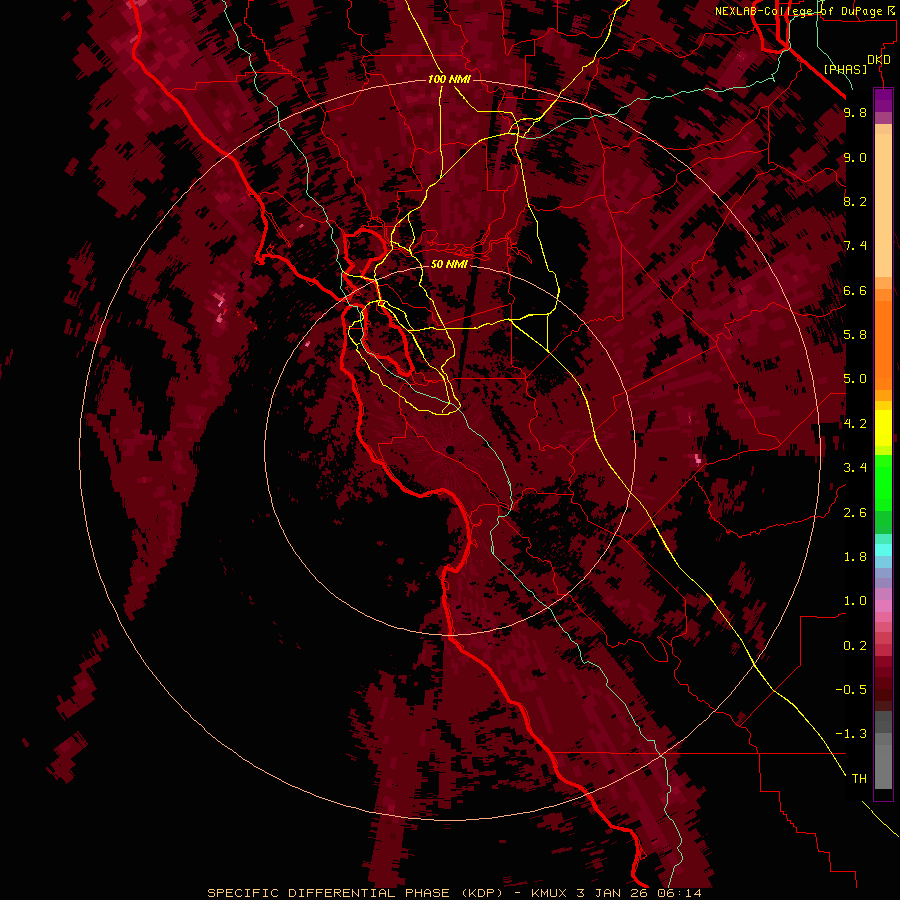The width and height of the screenshot is (900, 900).
Task: Pick the large peach color bar segment
Action: tap(883, 205)
